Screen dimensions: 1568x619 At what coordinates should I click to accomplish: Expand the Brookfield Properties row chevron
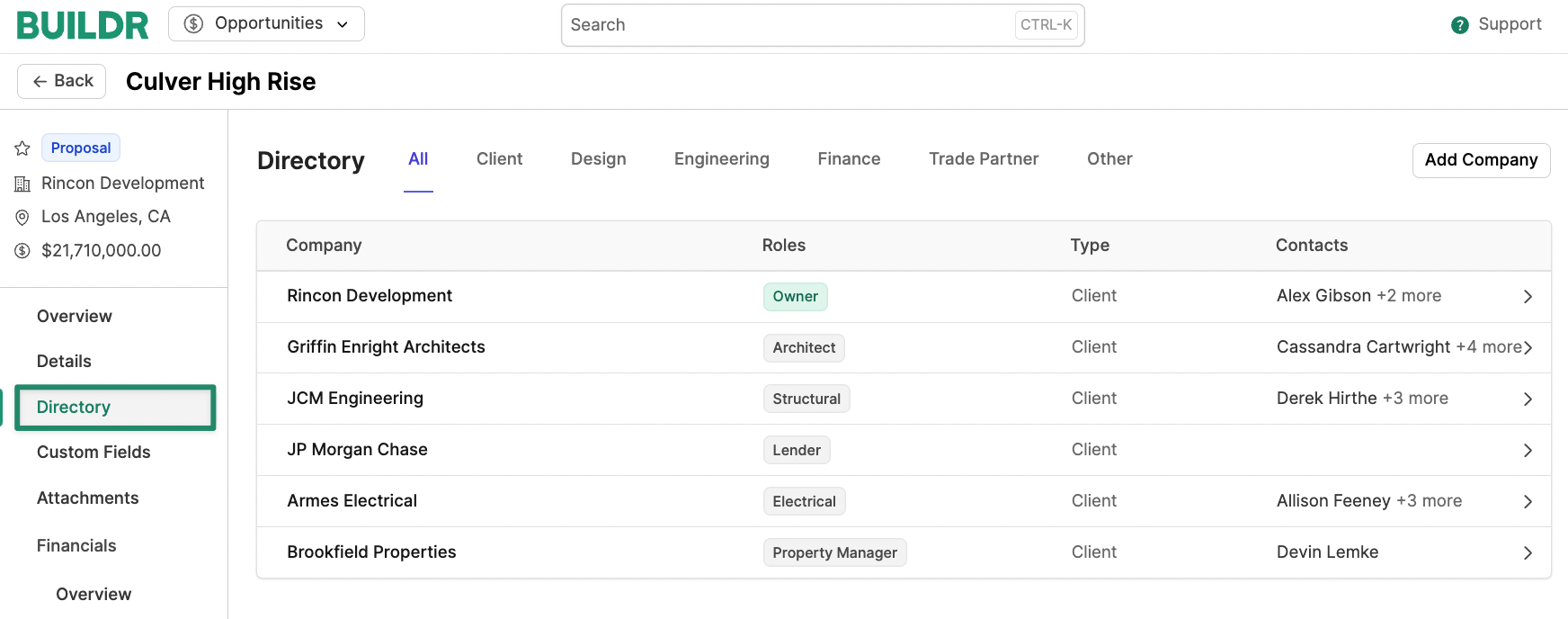[x=1528, y=553]
